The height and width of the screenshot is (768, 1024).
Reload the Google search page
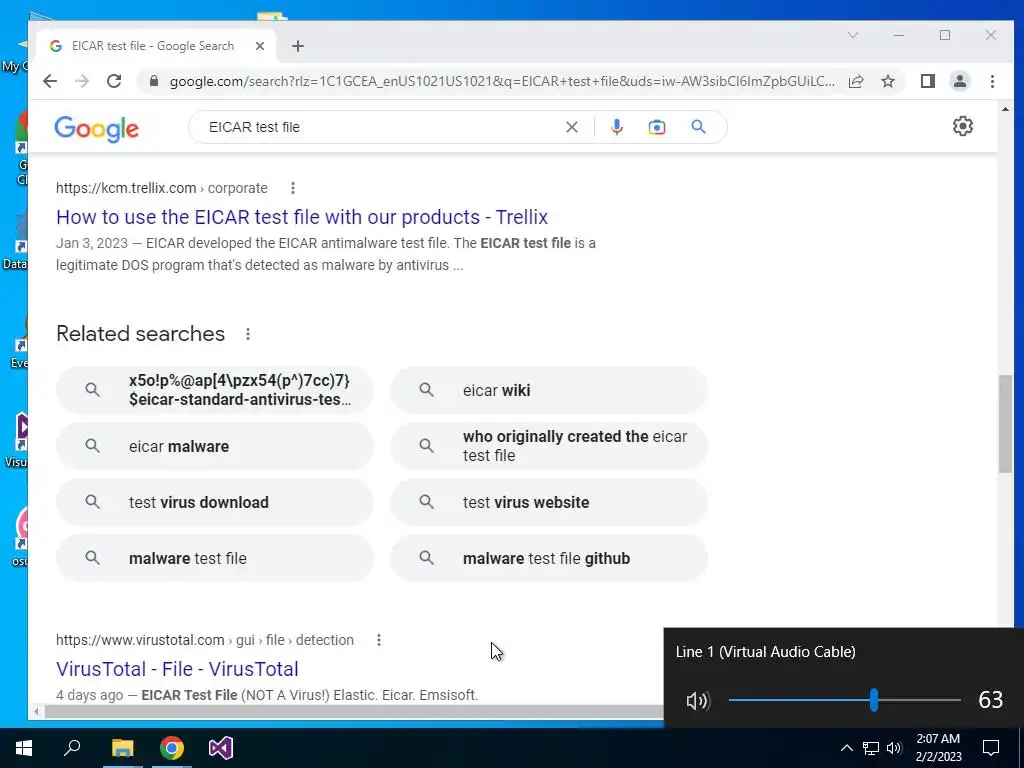coord(114,81)
